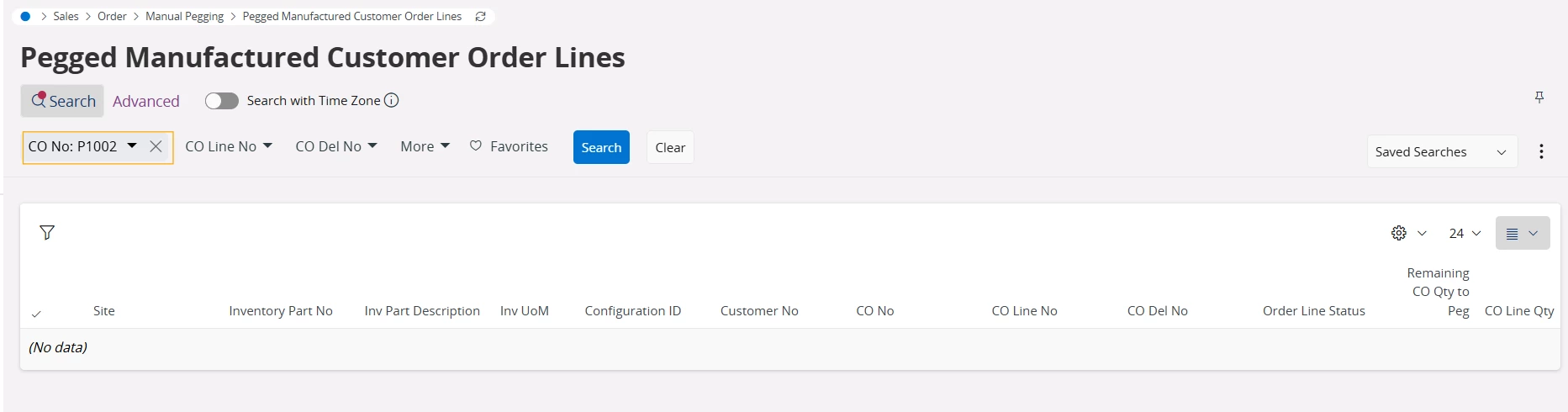This screenshot has height=412, width=1568.
Task: Toggle Search with Time Zone switch
Action: point(222,101)
